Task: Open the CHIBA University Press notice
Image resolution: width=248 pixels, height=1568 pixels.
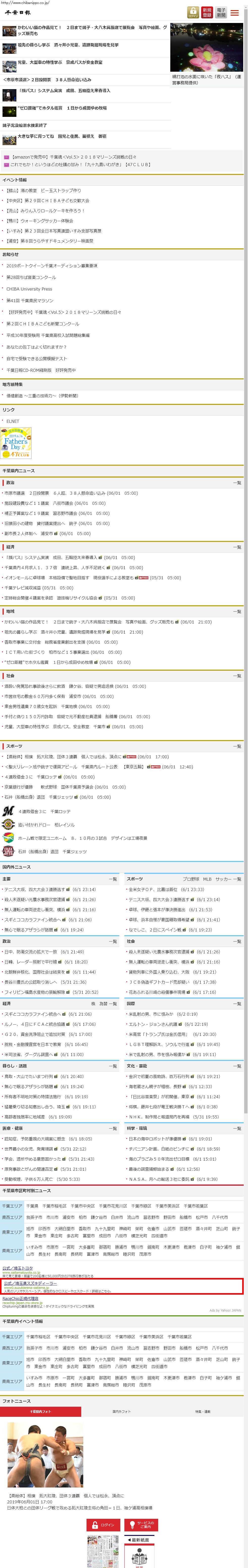Action: click(x=29, y=289)
